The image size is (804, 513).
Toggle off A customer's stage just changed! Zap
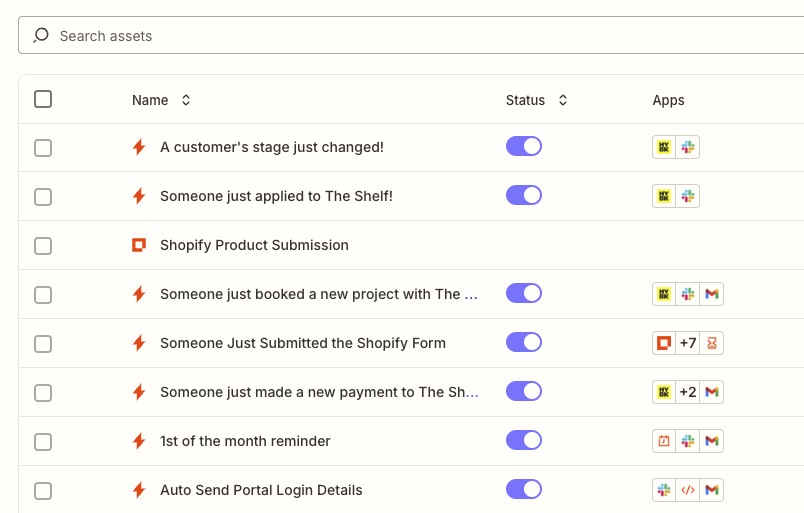pyautogui.click(x=524, y=146)
